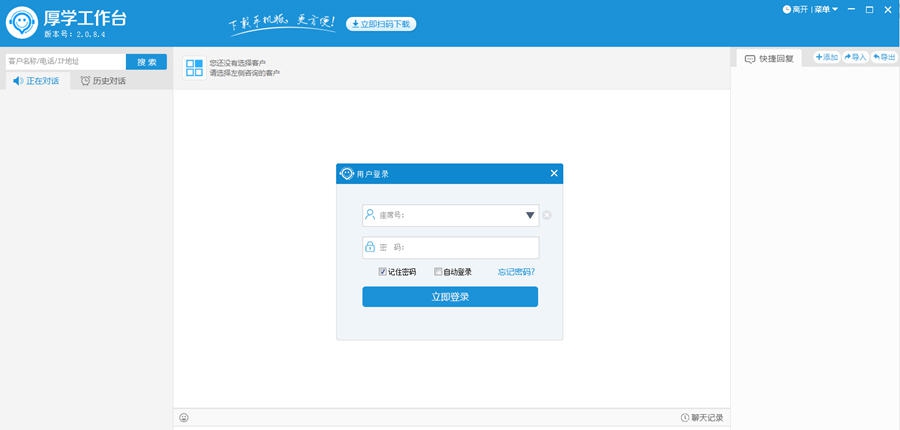Click the lock icon in 密码 field
Viewport: 900px width, 430px height.
(370, 247)
